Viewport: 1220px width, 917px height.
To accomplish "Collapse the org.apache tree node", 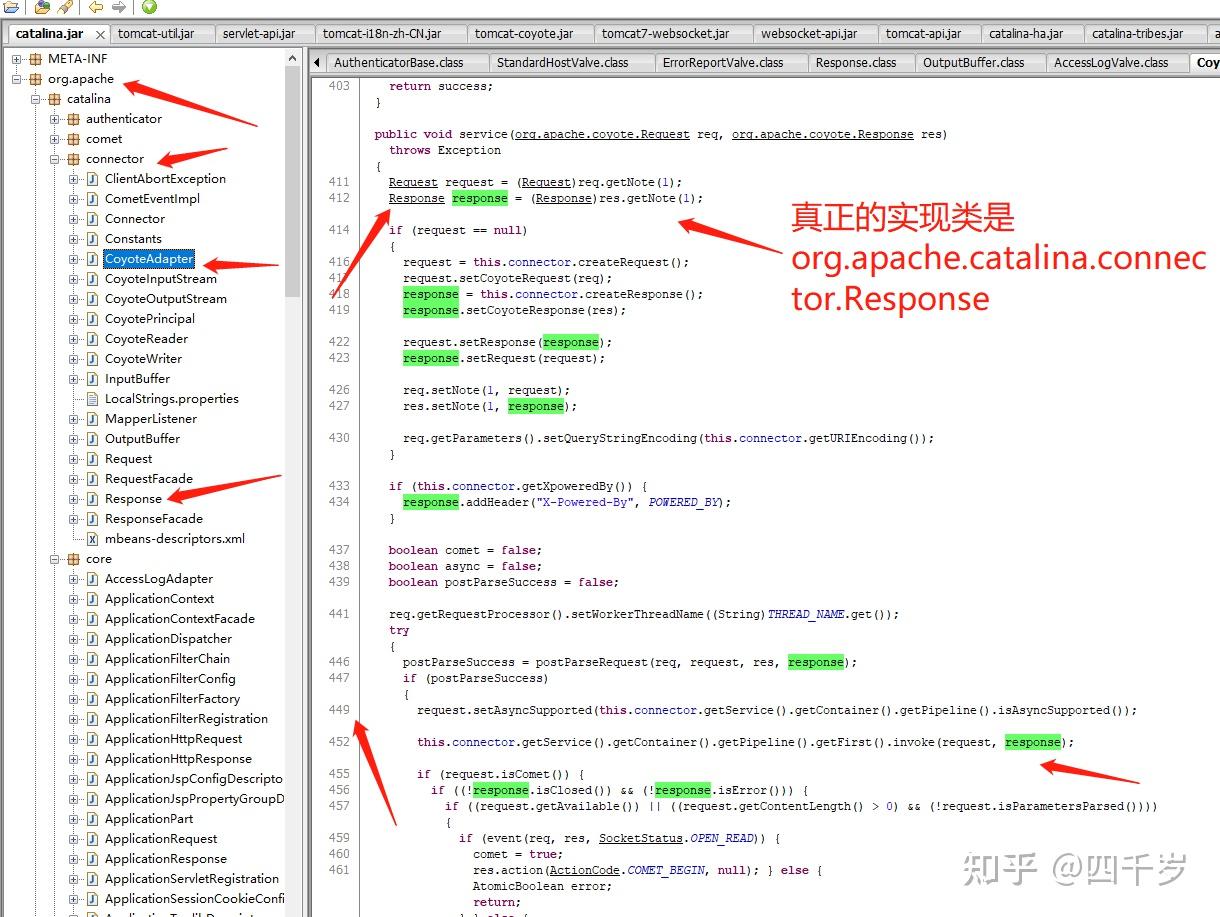I will point(17,79).
